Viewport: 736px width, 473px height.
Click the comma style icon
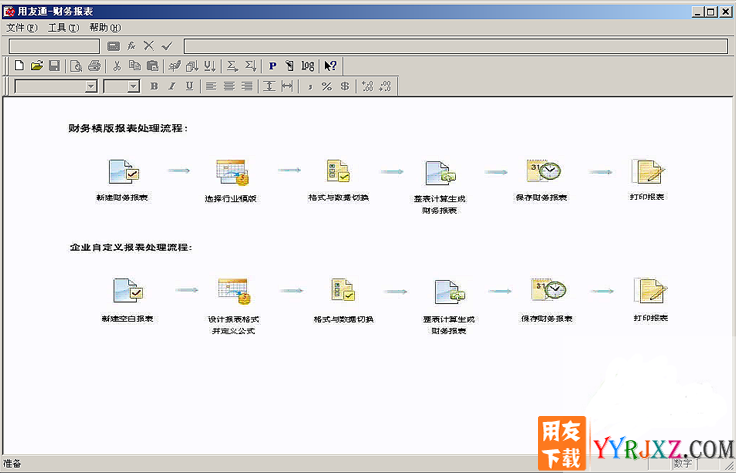310,86
